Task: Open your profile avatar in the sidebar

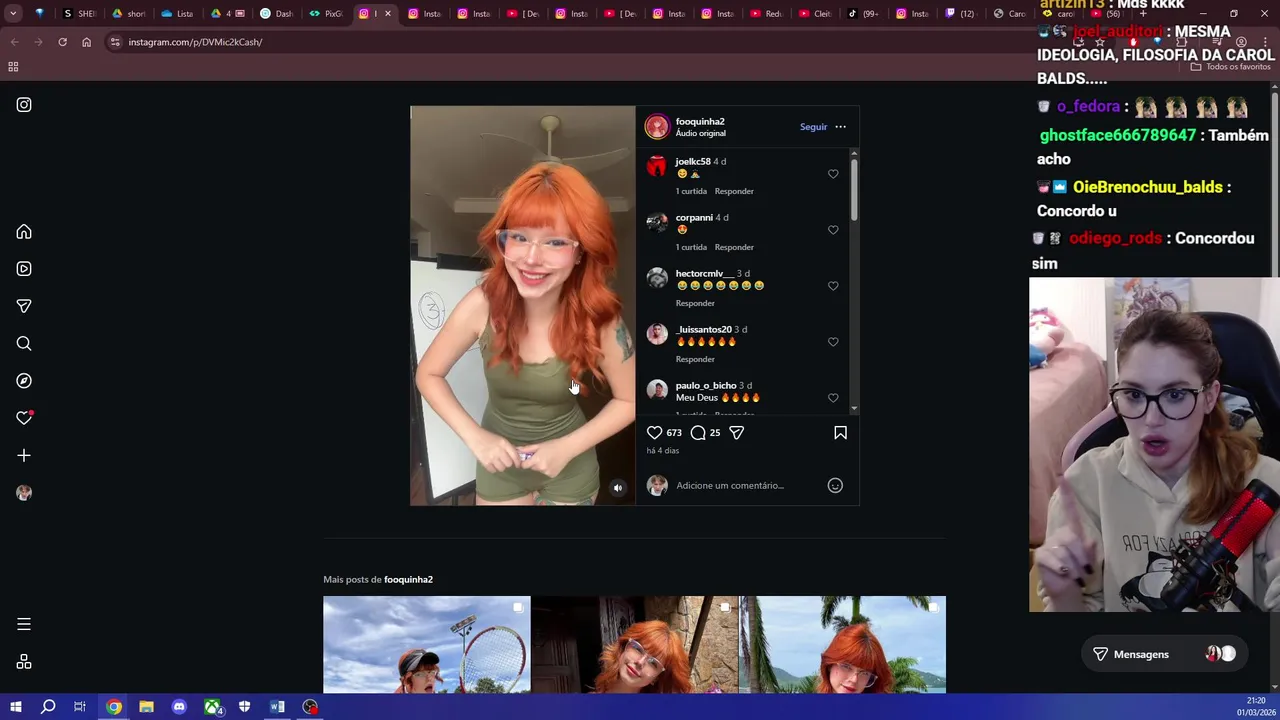Action: pyautogui.click(x=24, y=493)
